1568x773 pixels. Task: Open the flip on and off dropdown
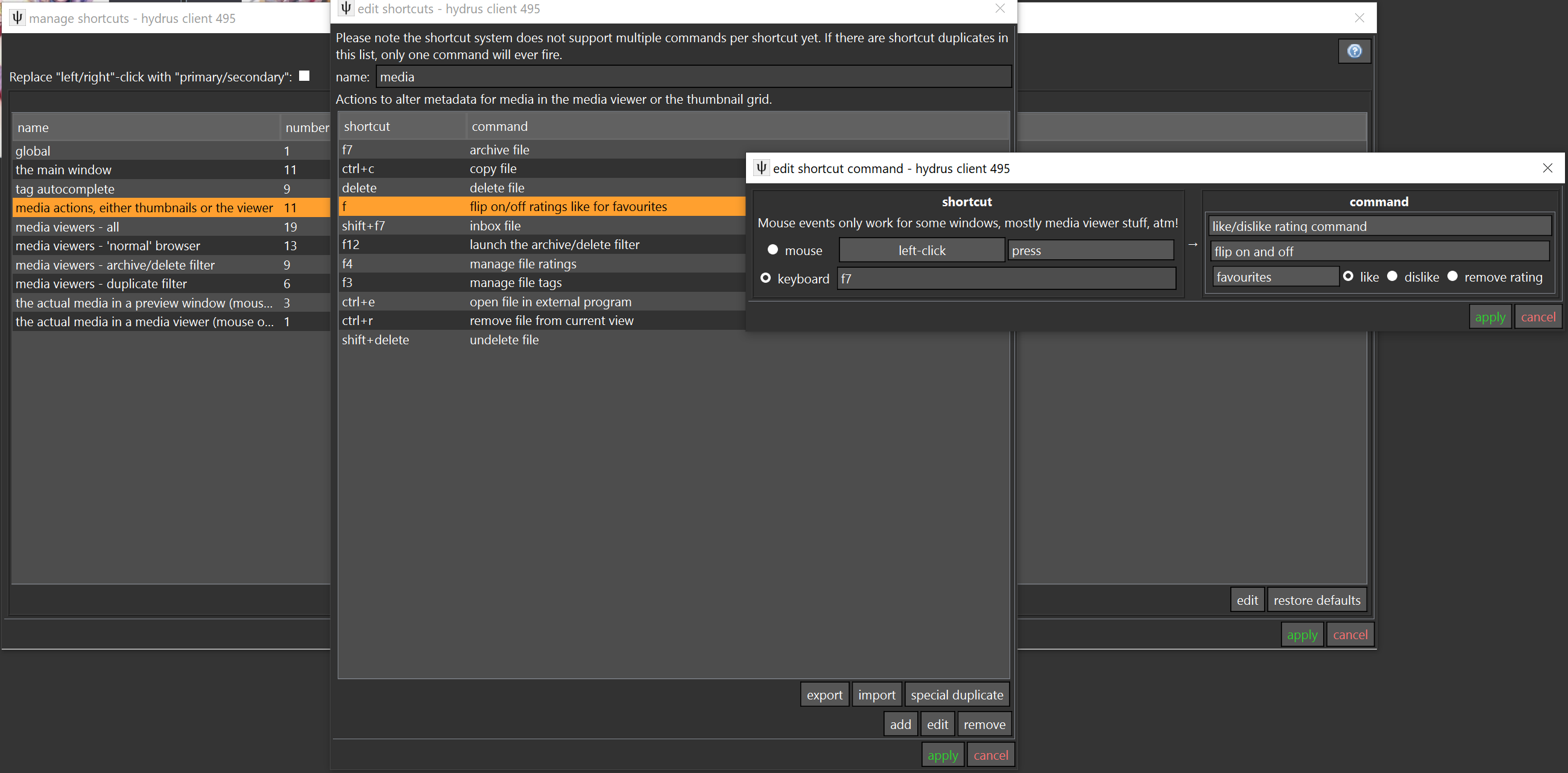point(1379,251)
